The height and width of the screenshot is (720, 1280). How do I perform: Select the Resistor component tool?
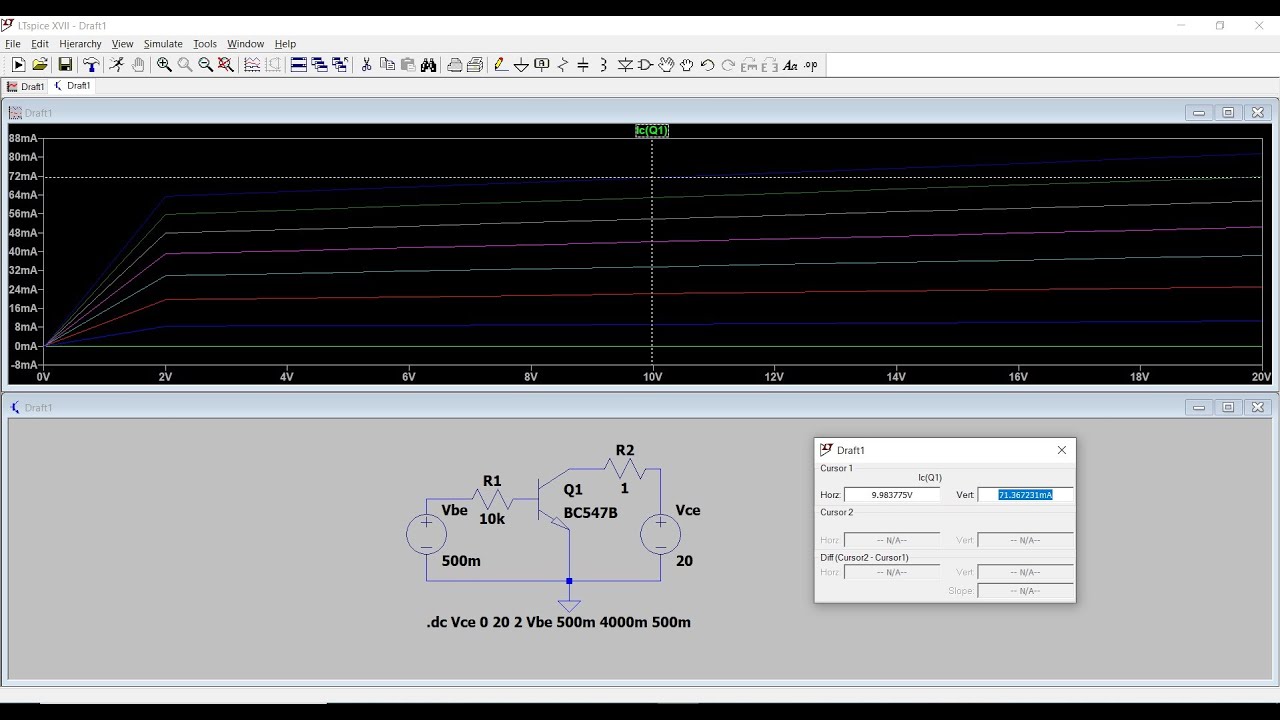click(x=563, y=65)
